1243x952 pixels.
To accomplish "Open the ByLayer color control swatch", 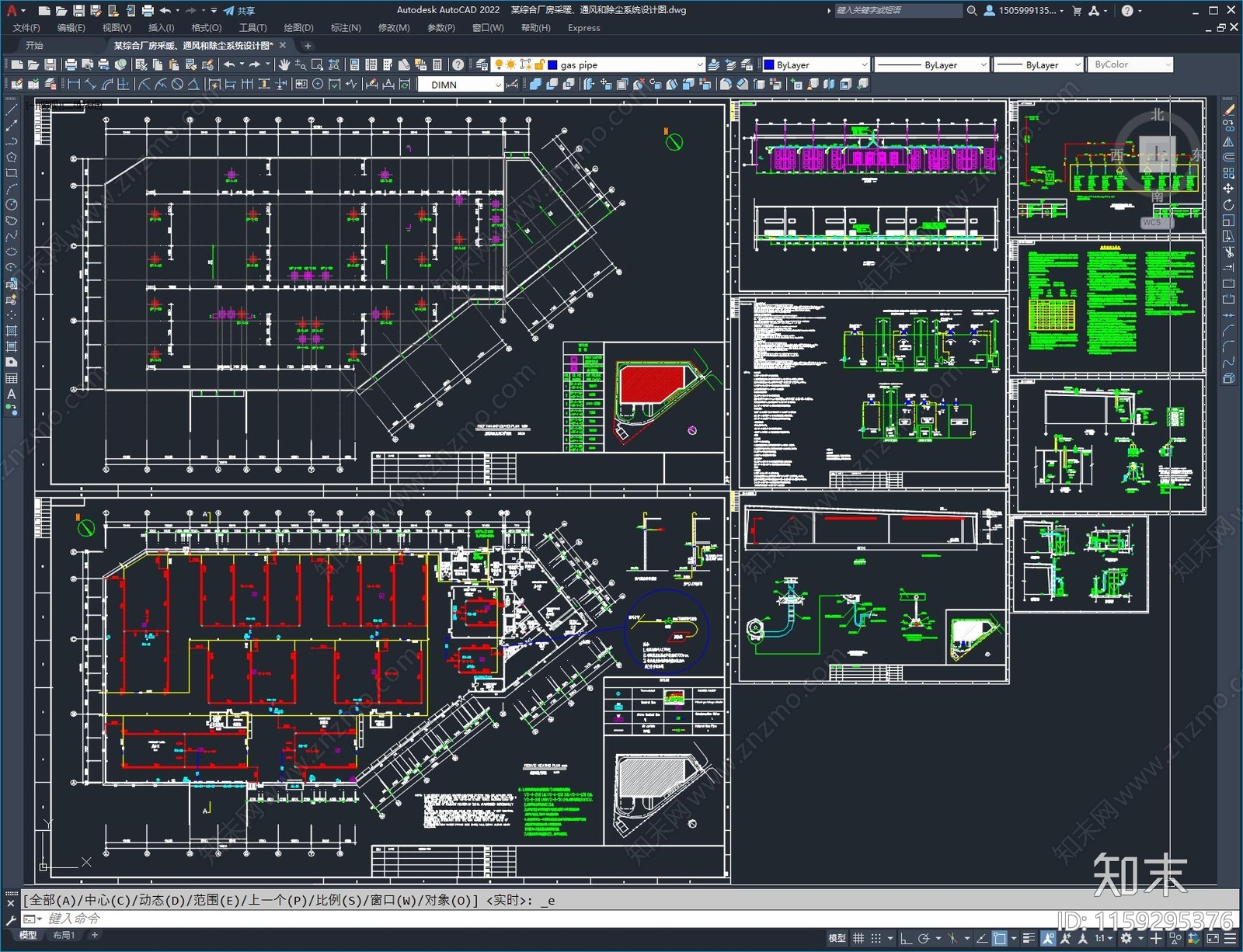I will [815, 65].
